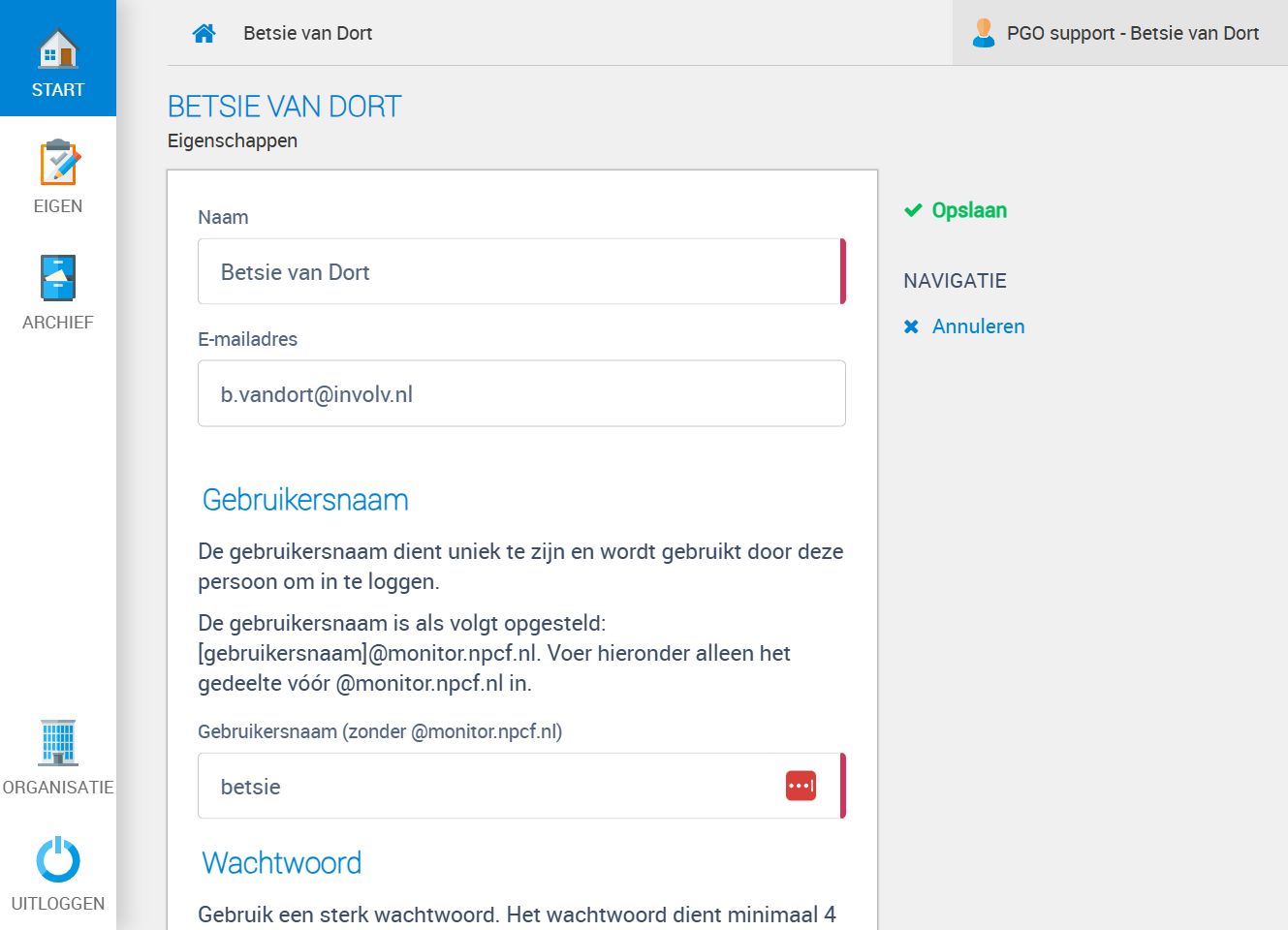Open the EIGEN clipboard icon
This screenshot has width=1288, height=930.
pos(59,163)
